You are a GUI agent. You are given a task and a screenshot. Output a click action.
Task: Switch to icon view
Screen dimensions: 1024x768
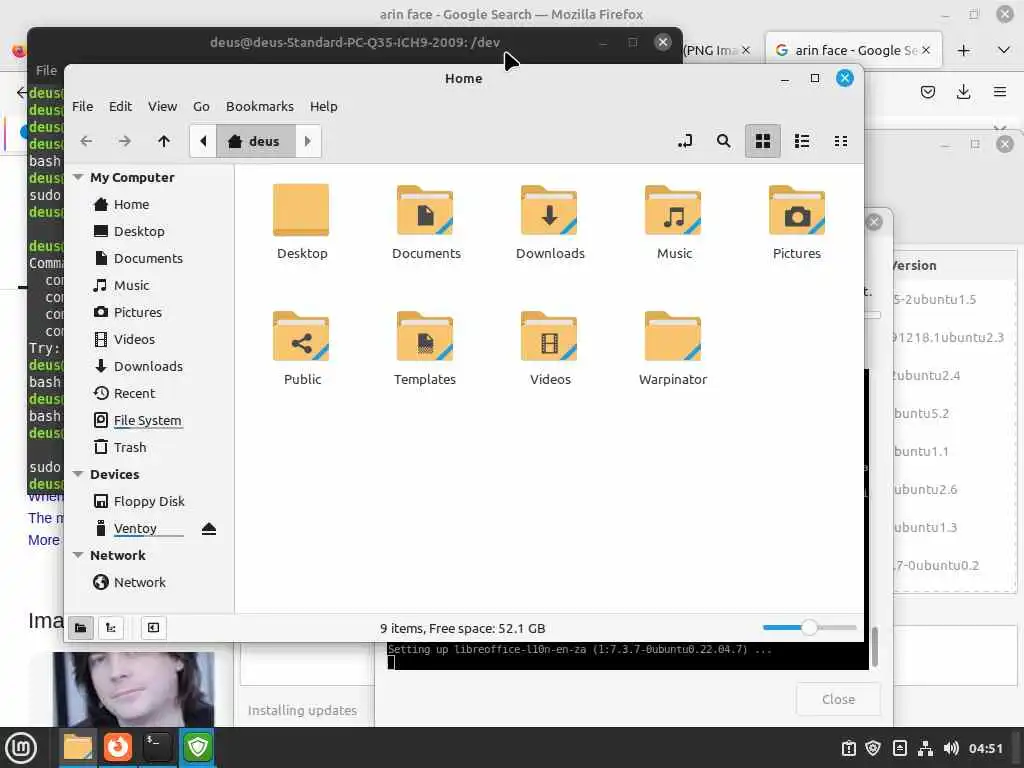coord(762,141)
